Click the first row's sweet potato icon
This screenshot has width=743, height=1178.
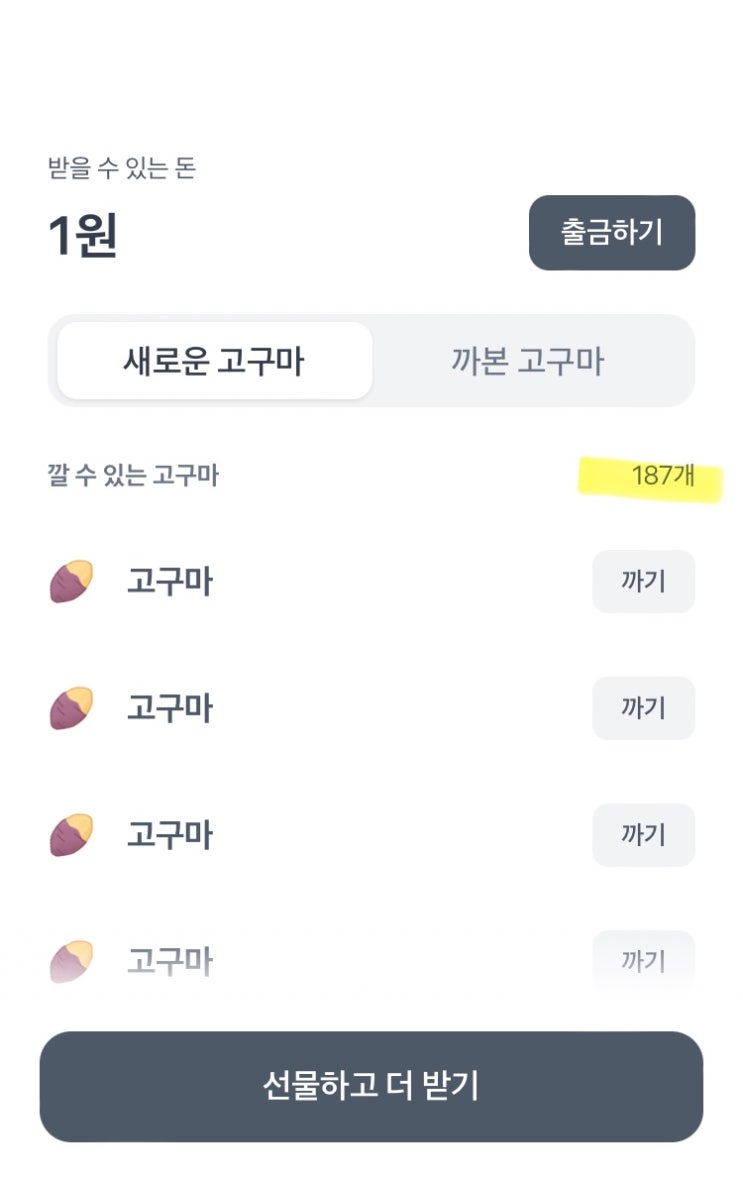coord(71,581)
